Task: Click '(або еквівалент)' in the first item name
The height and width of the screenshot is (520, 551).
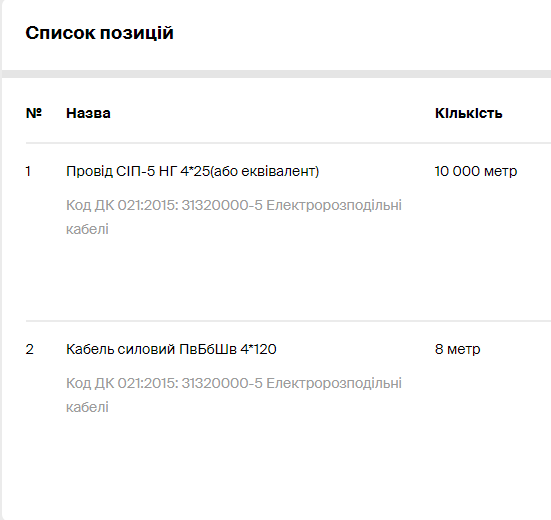Action: pos(264,171)
